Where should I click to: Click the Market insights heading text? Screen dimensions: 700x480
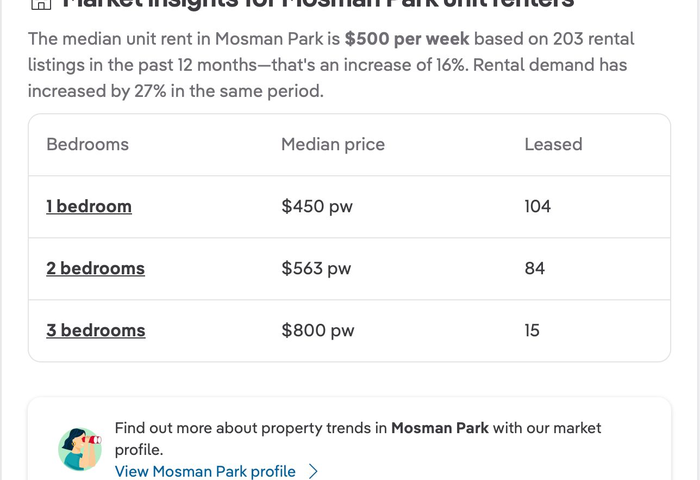[x=318, y=4]
